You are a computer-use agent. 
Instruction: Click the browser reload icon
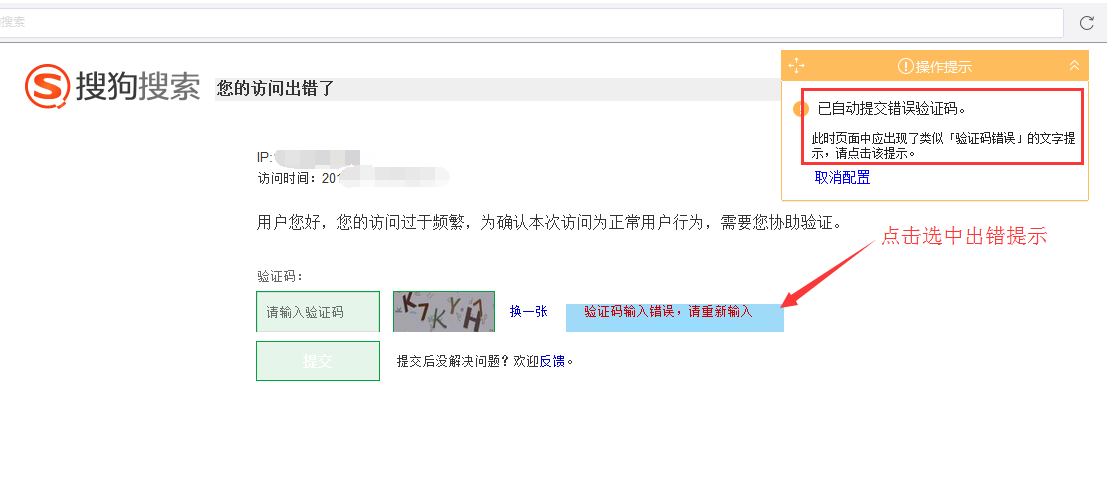coord(1087,23)
